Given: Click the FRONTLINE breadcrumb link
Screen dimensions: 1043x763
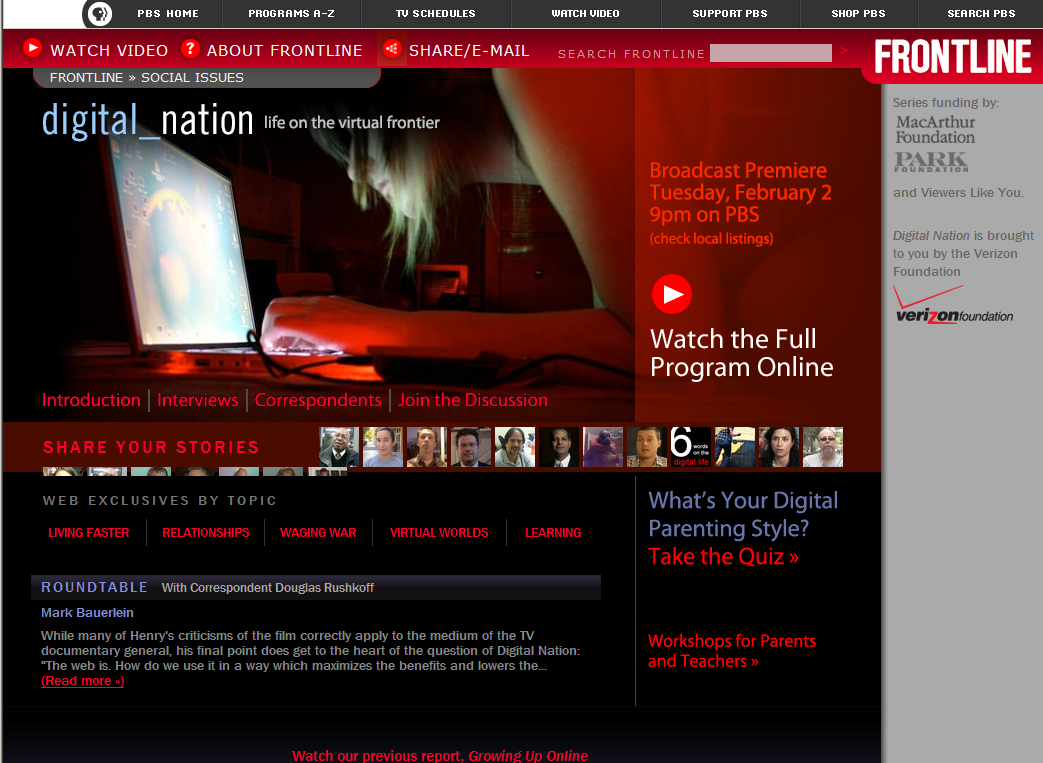Looking at the screenshot, I should (x=86, y=78).
